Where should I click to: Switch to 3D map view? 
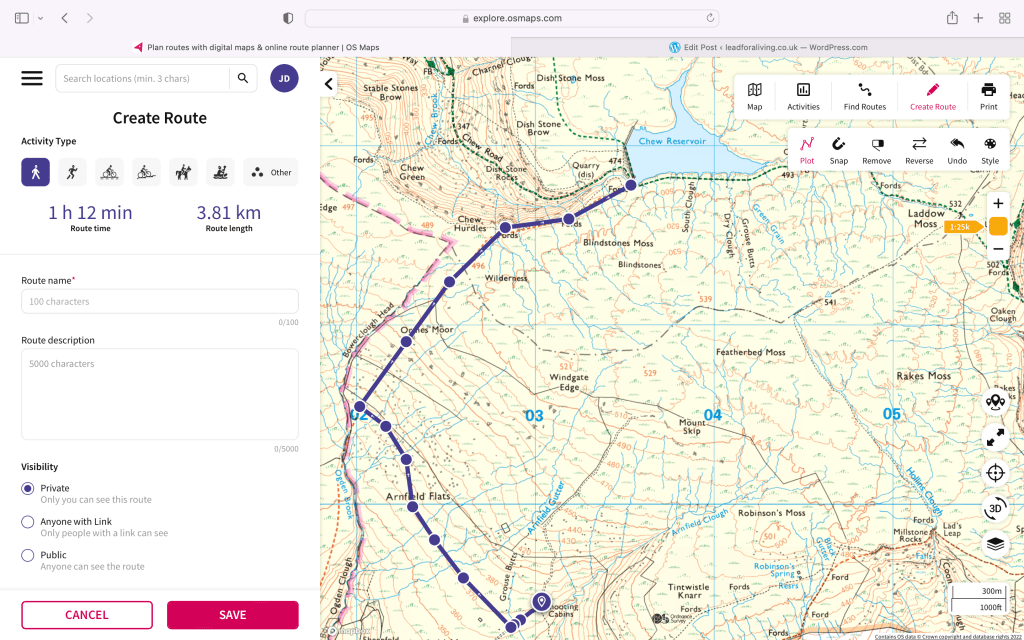995,508
